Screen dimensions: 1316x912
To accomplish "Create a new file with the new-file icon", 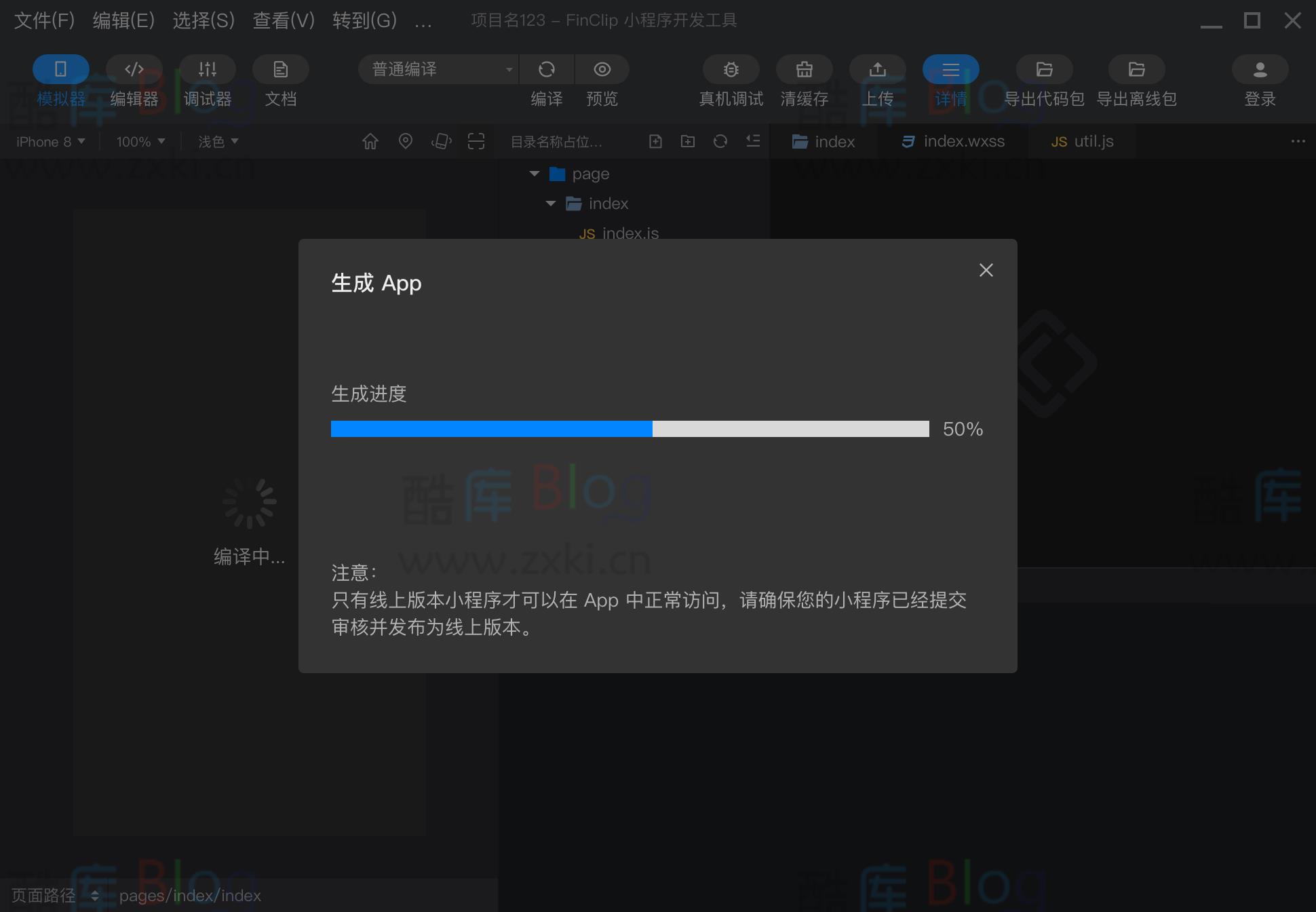I will pos(655,141).
